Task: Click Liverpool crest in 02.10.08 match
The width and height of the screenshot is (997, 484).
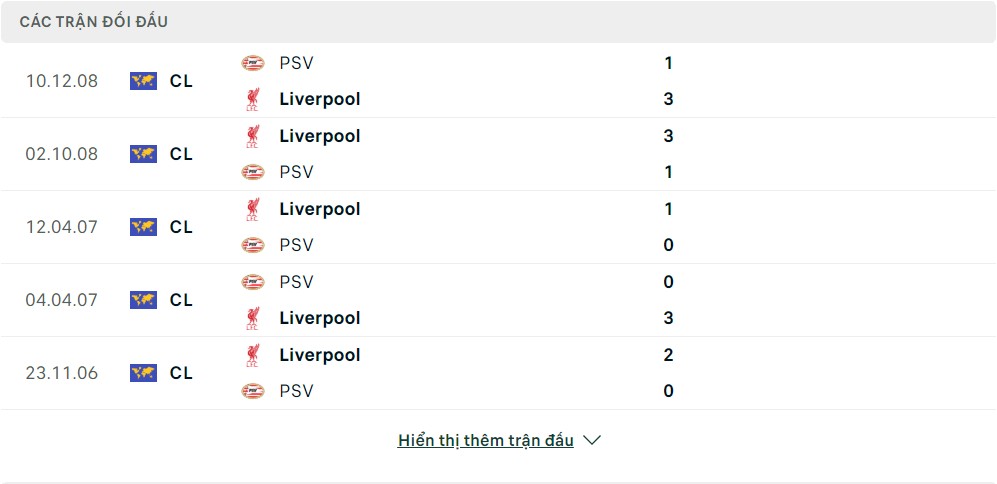Action: click(x=252, y=136)
